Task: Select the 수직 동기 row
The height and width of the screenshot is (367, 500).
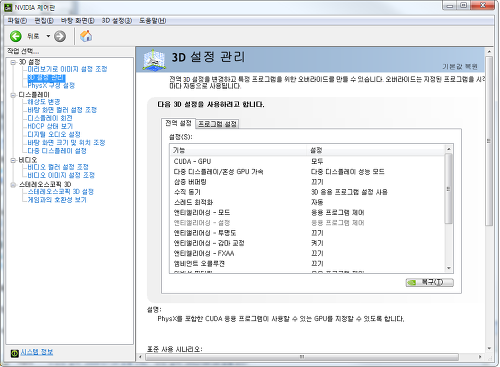Action: (307, 192)
